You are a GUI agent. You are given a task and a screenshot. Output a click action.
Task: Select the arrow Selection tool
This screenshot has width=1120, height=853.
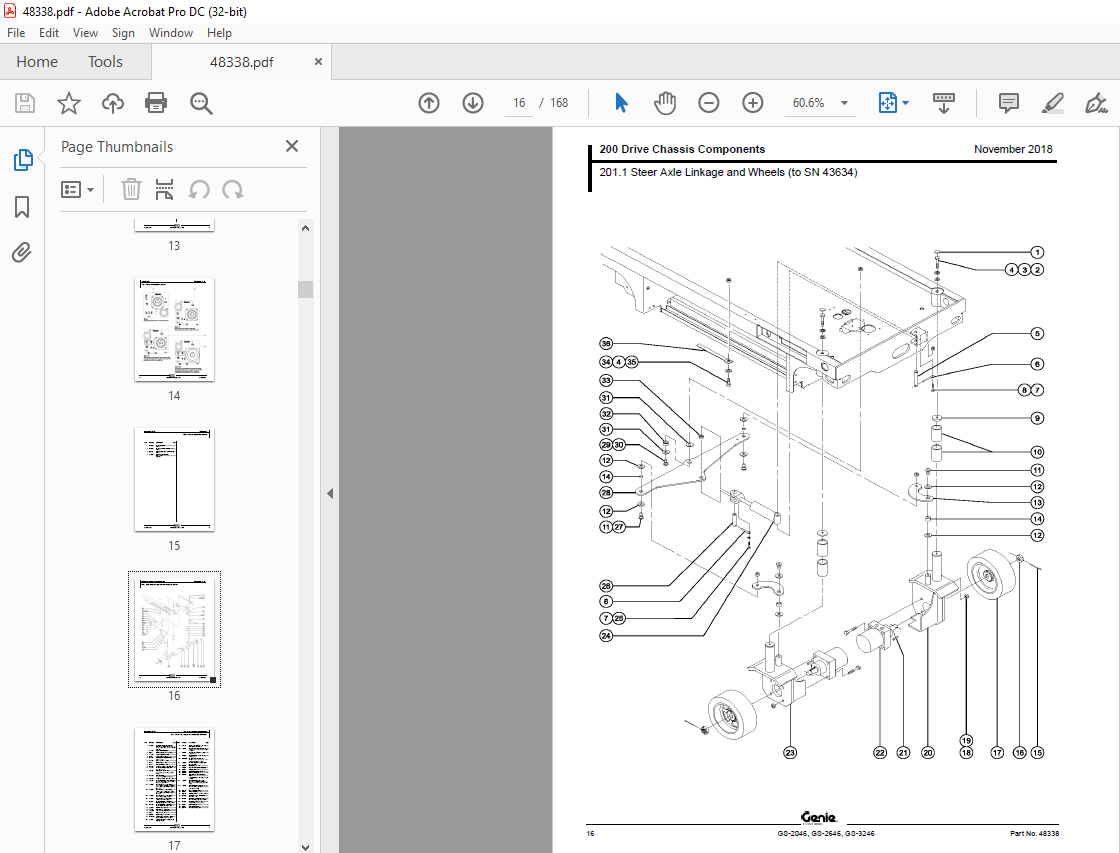coord(621,103)
